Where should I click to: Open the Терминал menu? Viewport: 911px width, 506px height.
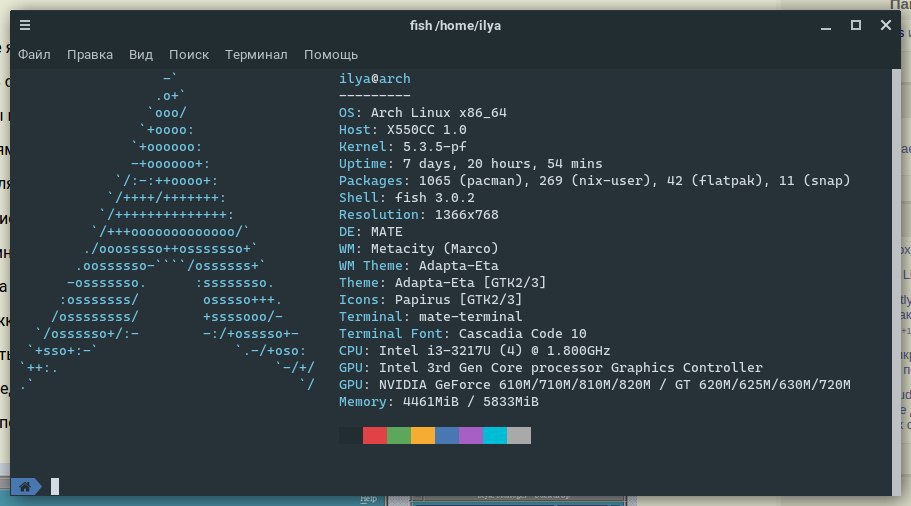point(256,55)
